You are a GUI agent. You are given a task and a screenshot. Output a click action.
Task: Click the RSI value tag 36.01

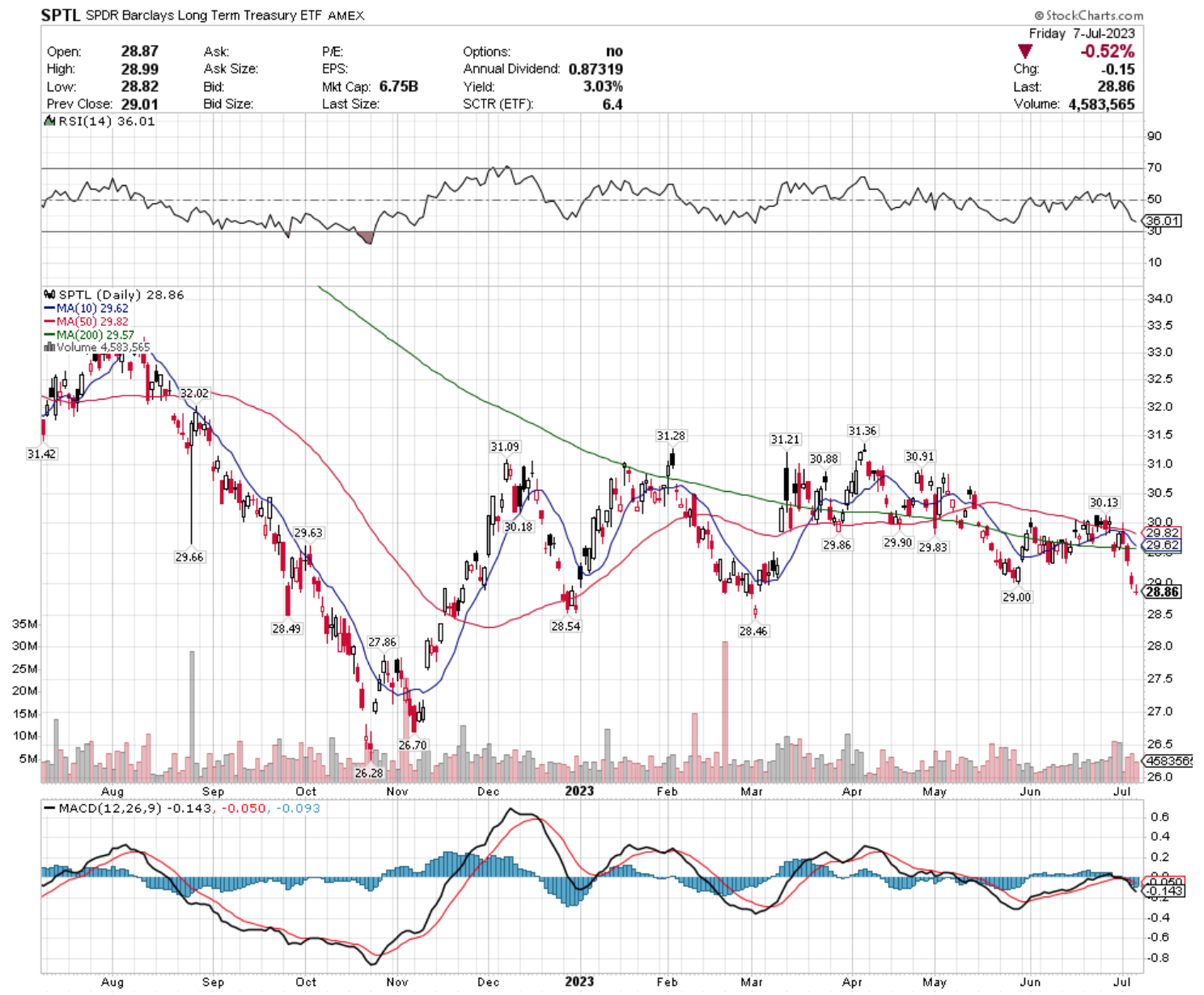point(1163,220)
